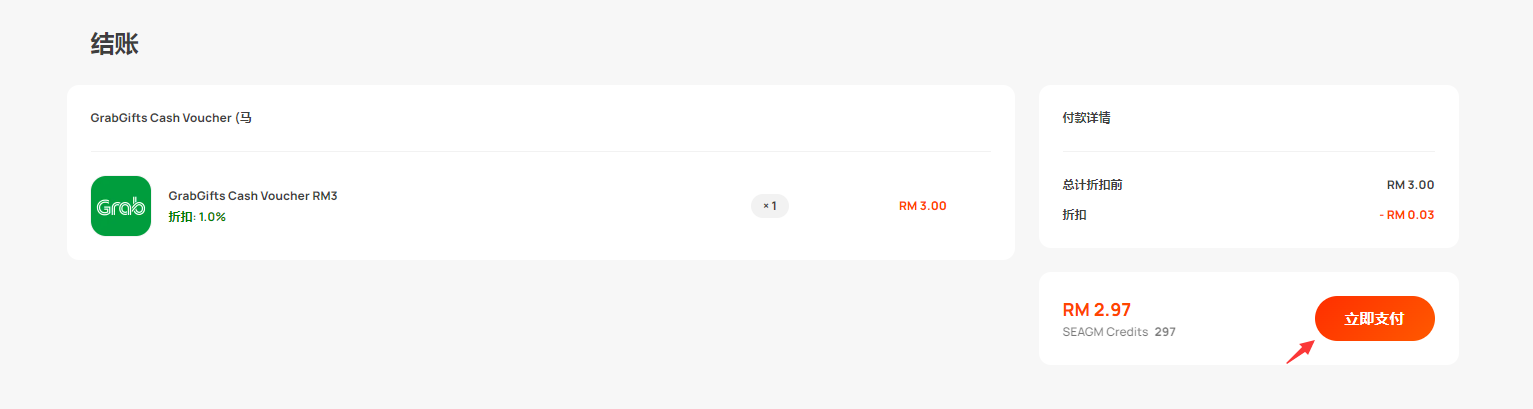1533x409 pixels.
Task: Click the 297 credits value
Action: [1165, 332]
